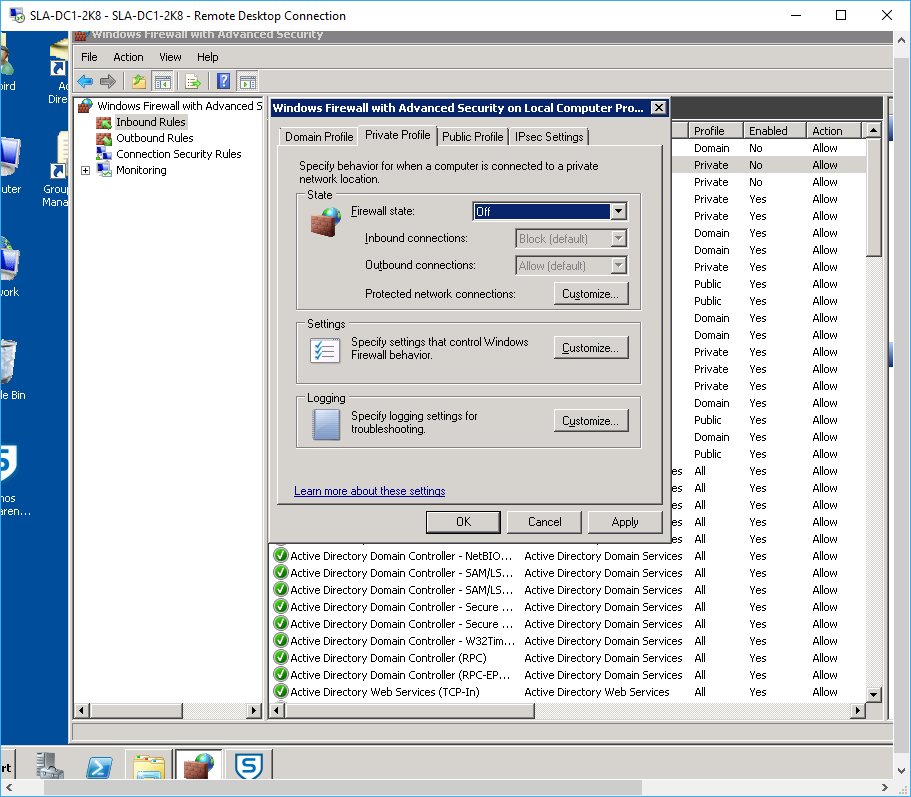Viewport: 911px width, 797px height.
Task: Sort by the Profile column header
Action: 715,131
